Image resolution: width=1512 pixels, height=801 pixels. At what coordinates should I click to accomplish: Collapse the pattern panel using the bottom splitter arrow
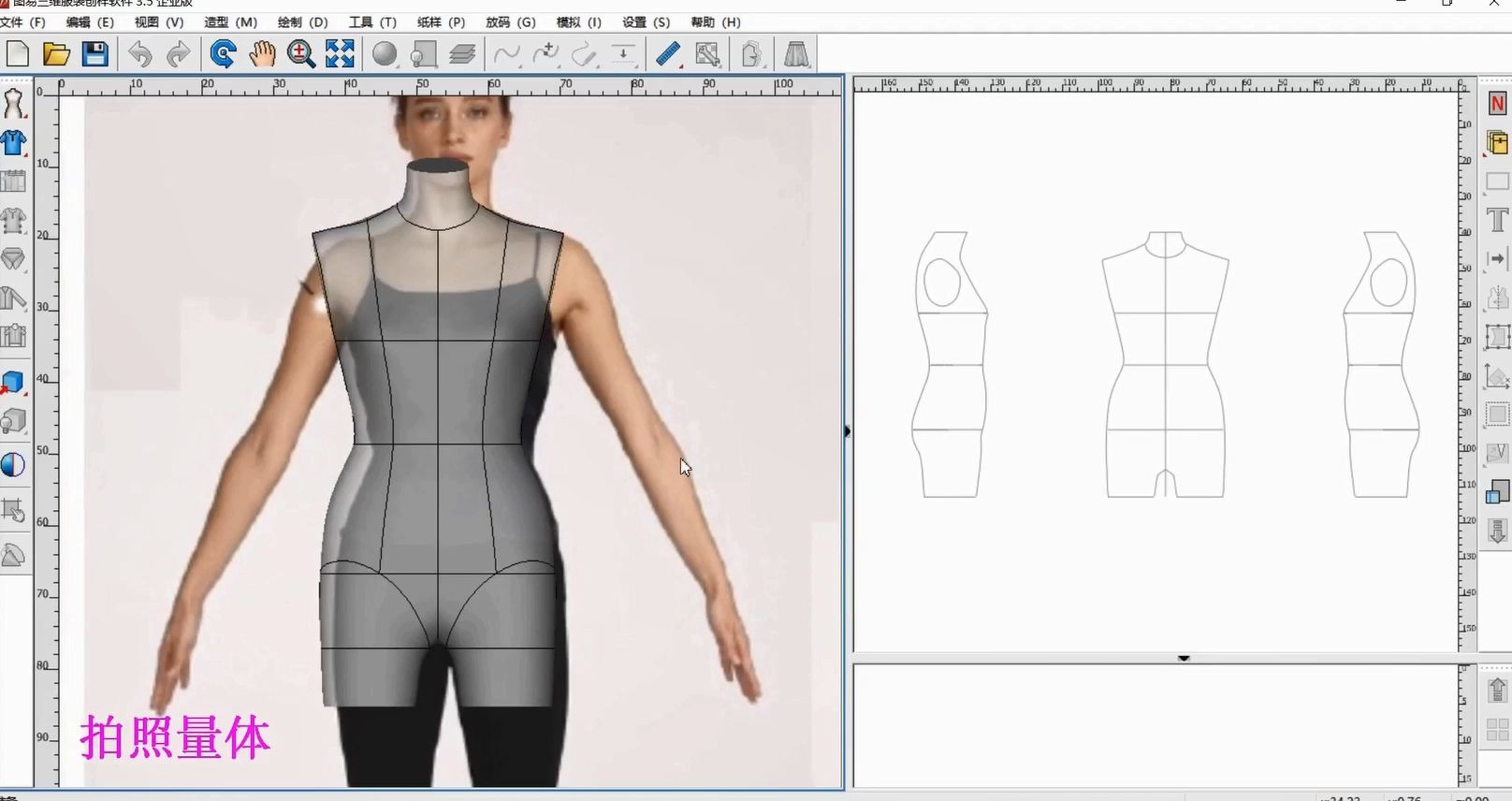tap(1184, 659)
